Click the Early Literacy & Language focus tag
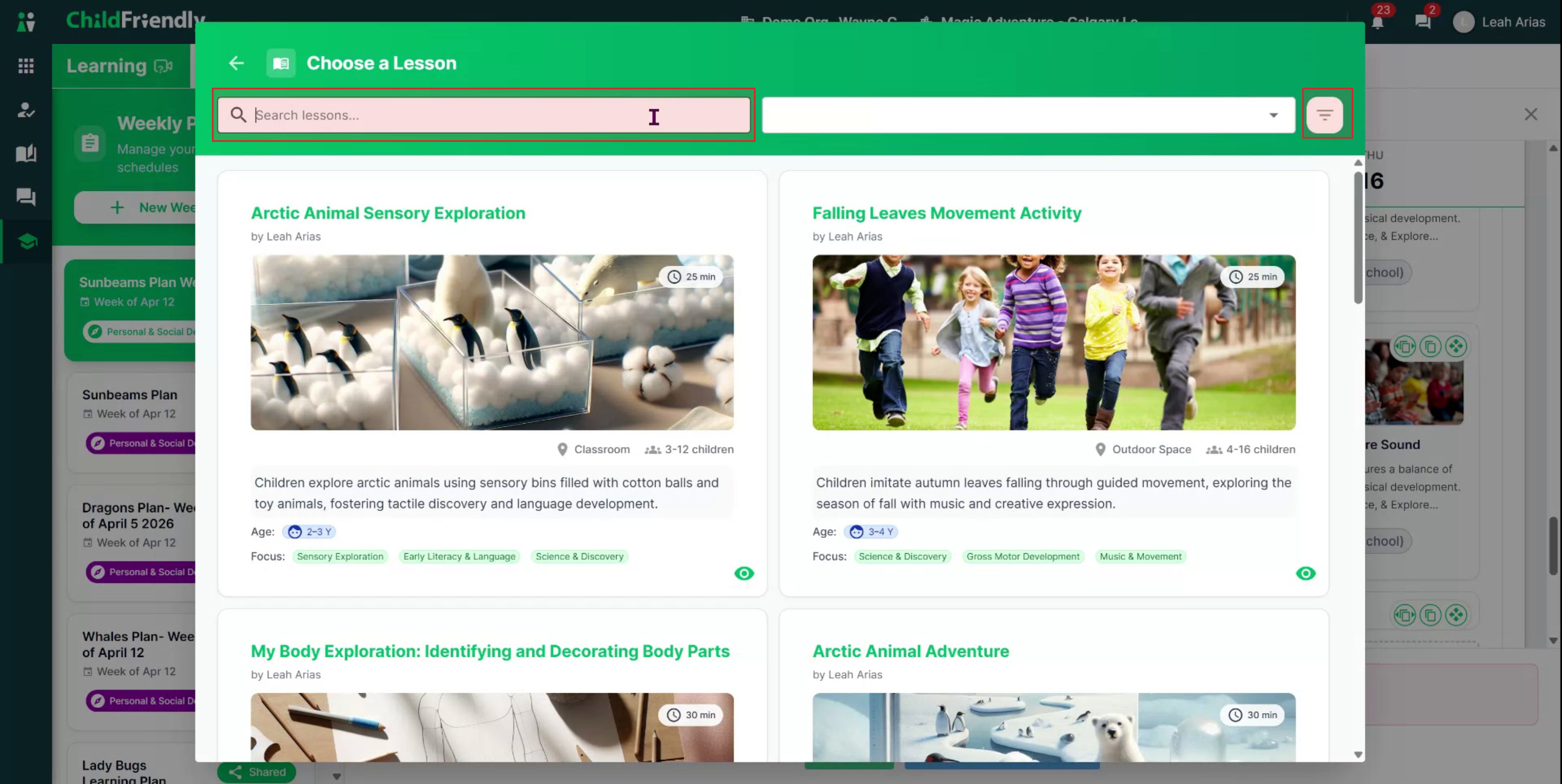1562x784 pixels. pos(459,556)
